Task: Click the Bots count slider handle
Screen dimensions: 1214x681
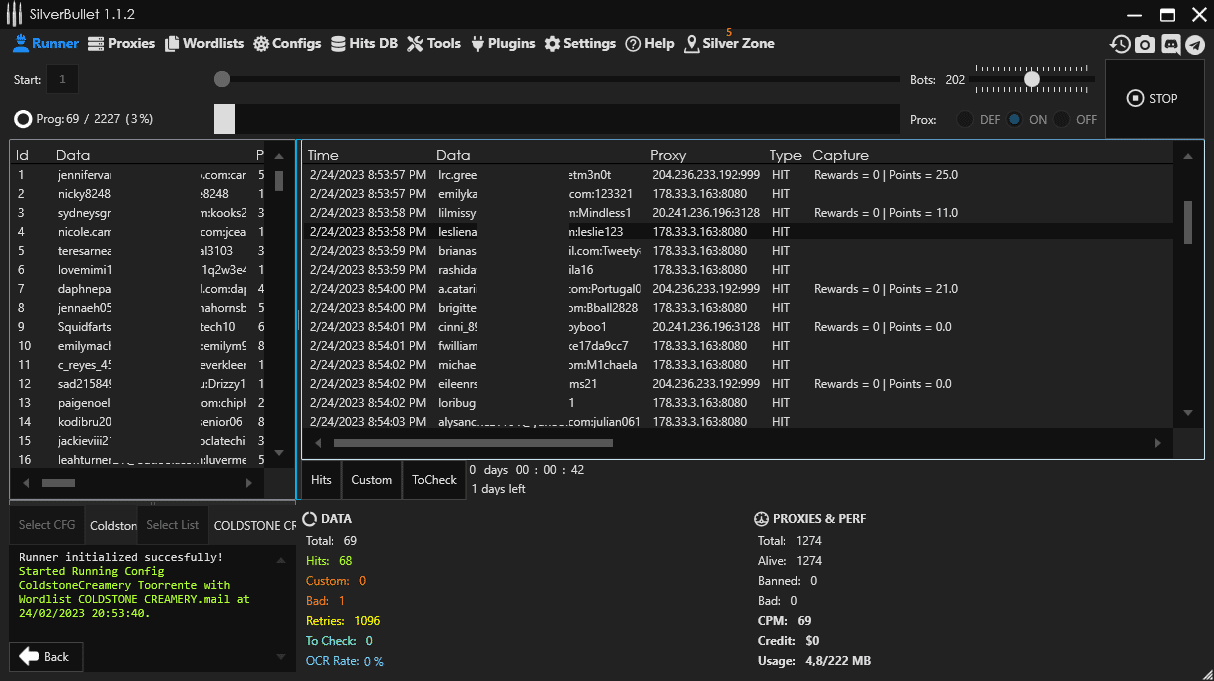Action: tap(1031, 79)
